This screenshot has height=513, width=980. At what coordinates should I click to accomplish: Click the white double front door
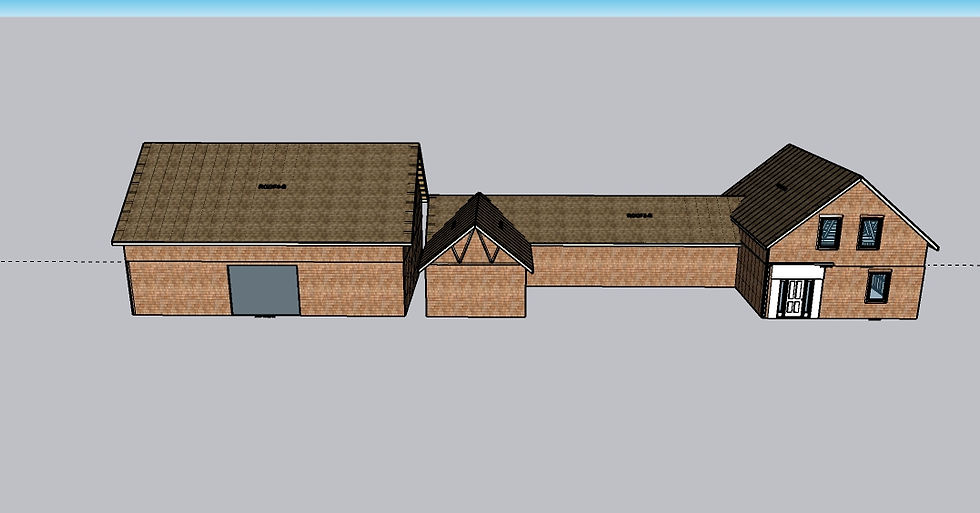[795, 298]
